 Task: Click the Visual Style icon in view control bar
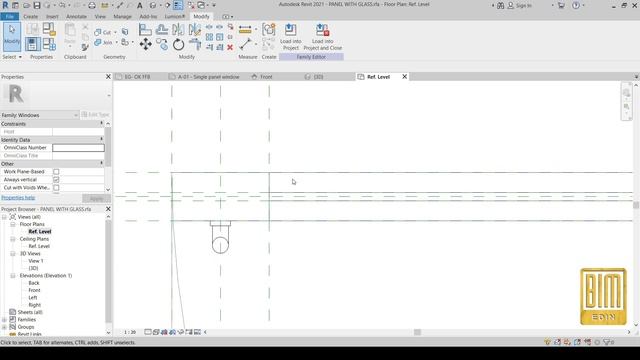pyautogui.click(x=156, y=332)
